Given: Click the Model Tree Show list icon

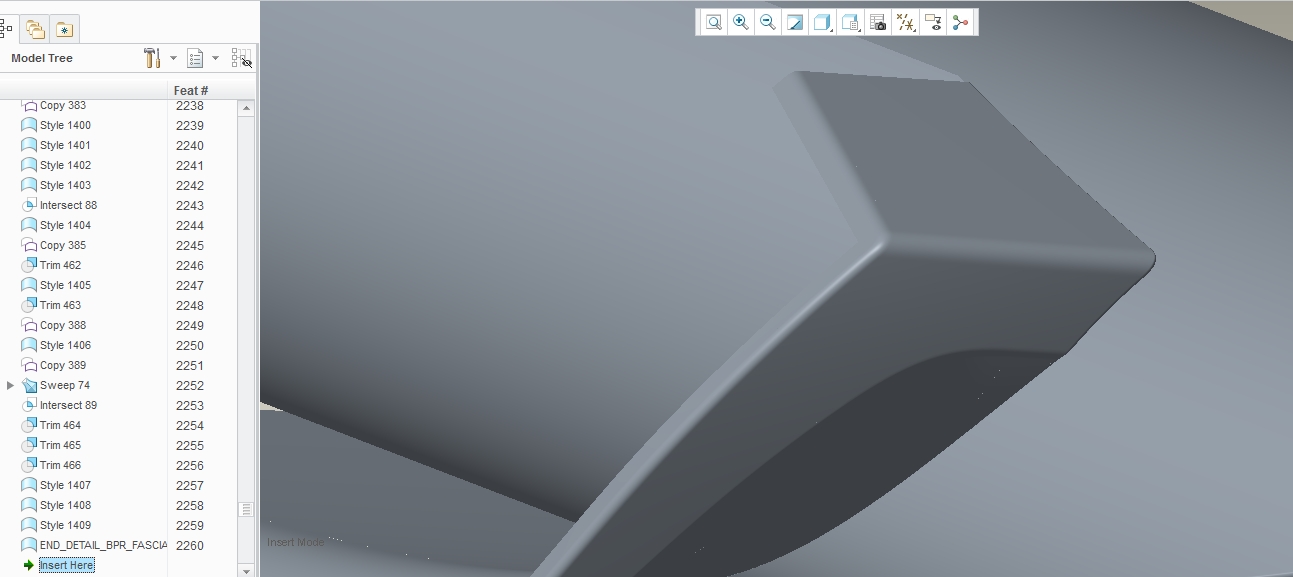Looking at the screenshot, I should (x=195, y=58).
